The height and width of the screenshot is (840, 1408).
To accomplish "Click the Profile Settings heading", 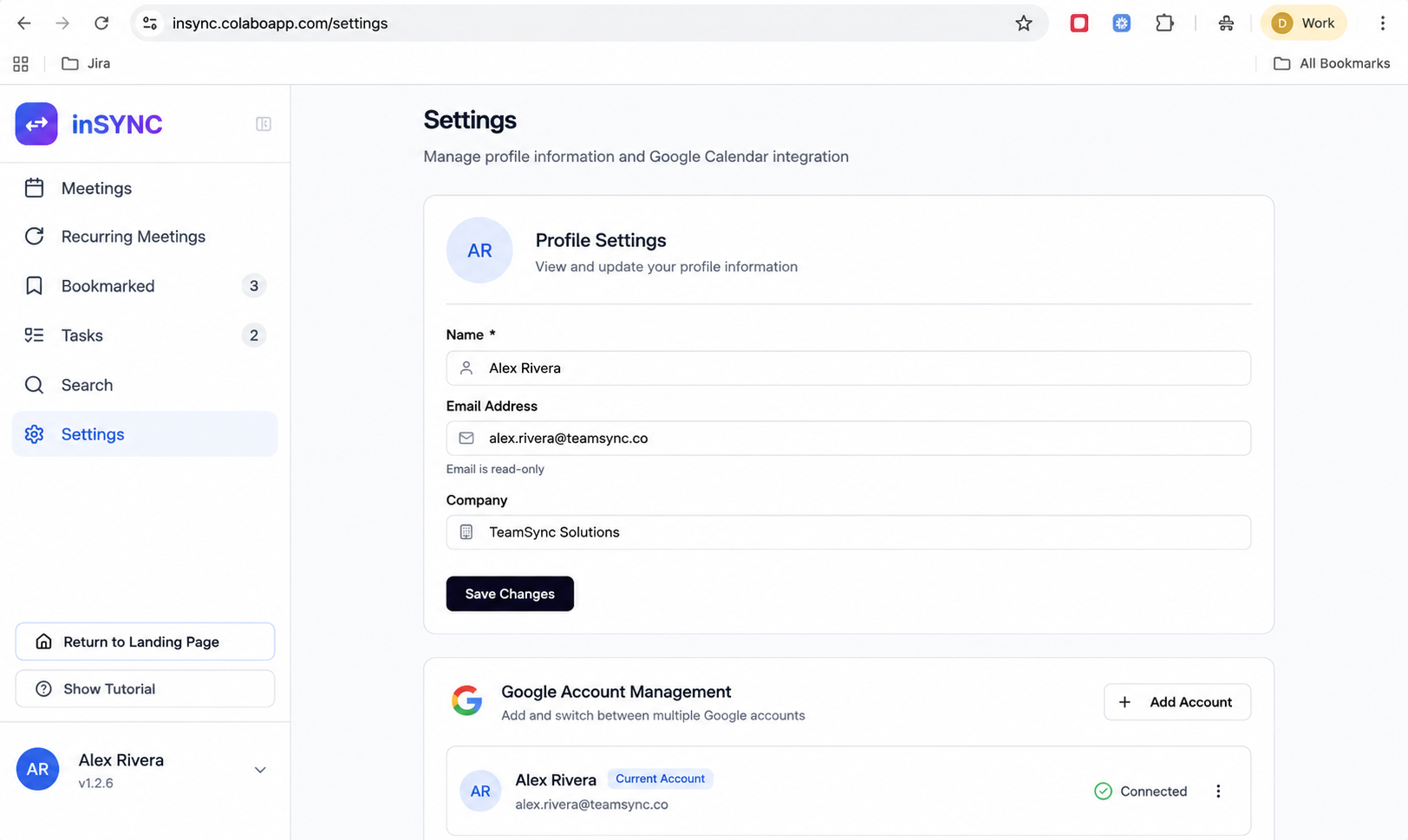I will pyautogui.click(x=601, y=240).
